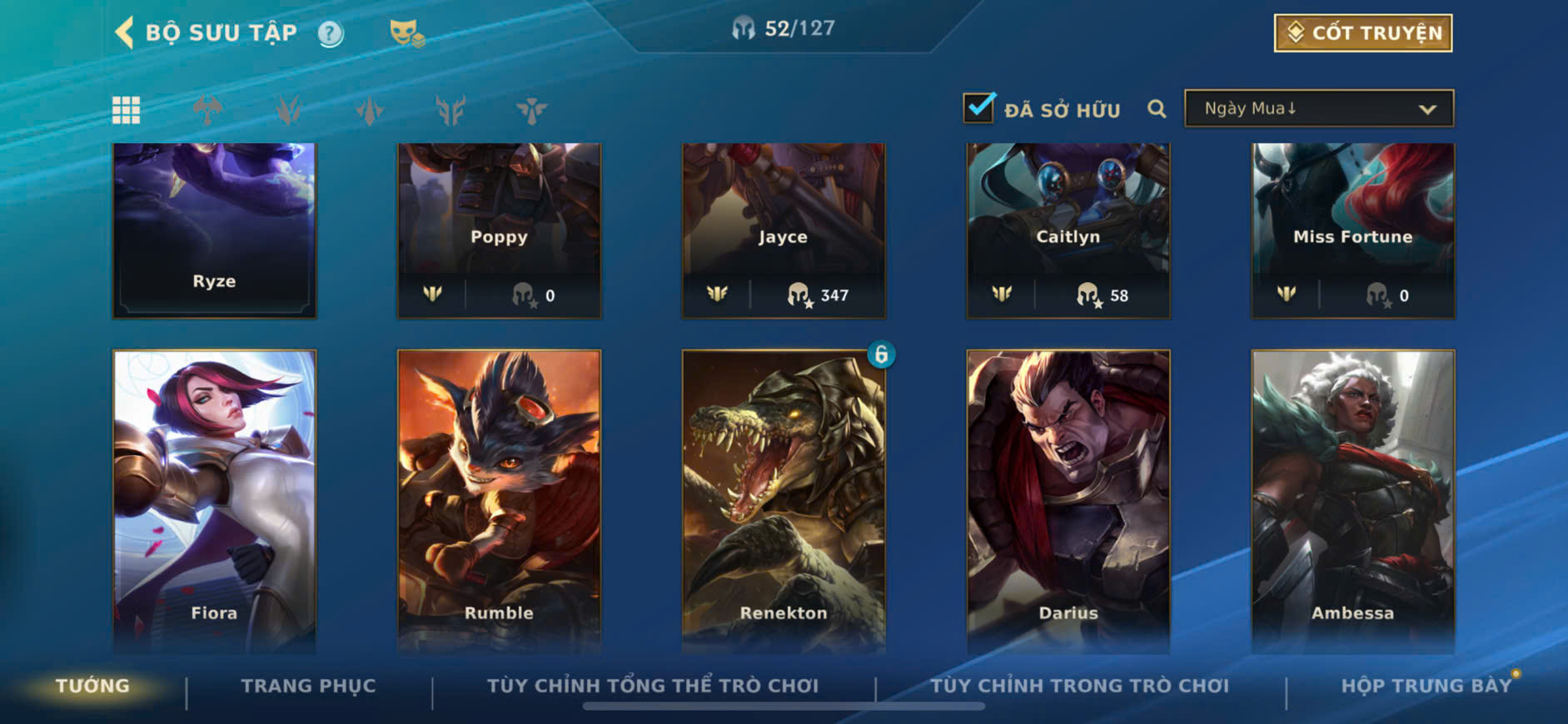This screenshot has width=1568, height=724.
Task: Open the champion search magnifier
Action: (x=1157, y=109)
